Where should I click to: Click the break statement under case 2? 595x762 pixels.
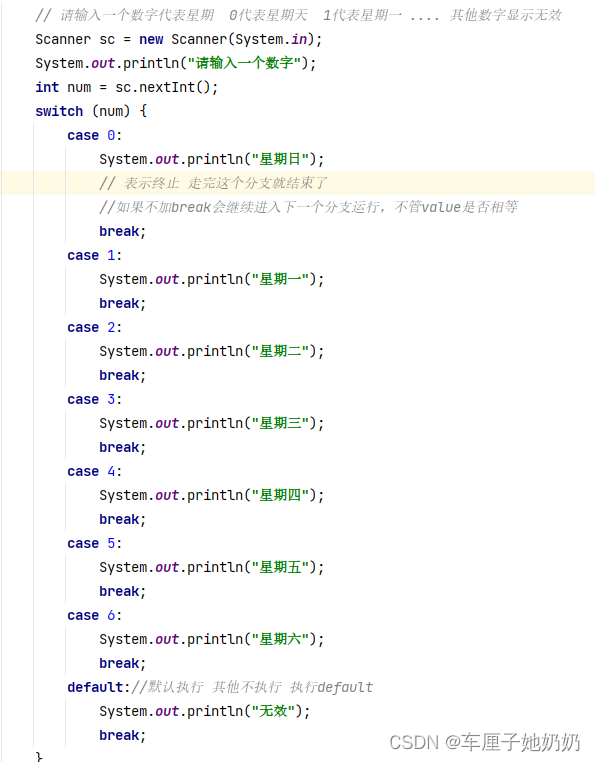(x=122, y=375)
